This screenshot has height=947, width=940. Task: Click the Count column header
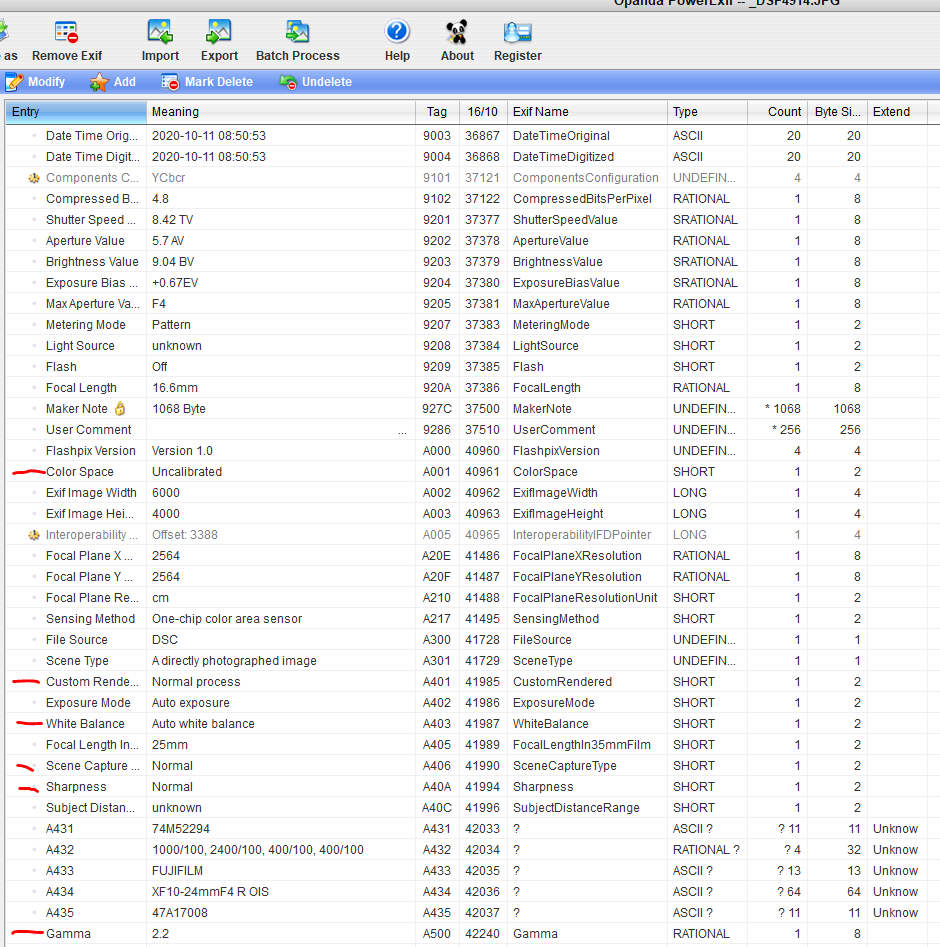coord(777,112)
